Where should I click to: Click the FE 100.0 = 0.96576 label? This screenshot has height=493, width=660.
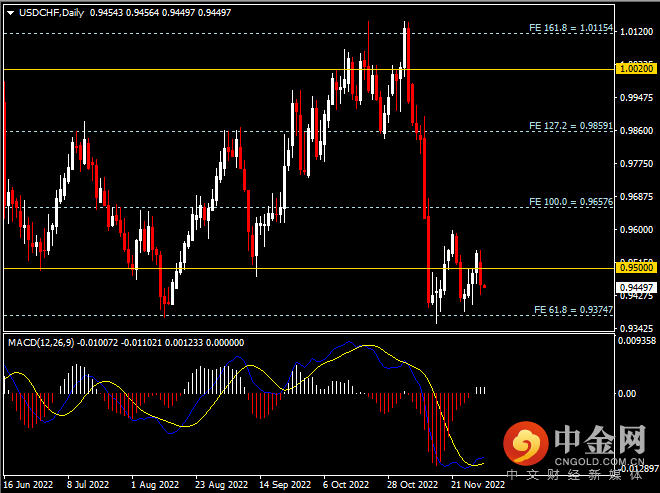pyautogui.click(x=570, y=202)
